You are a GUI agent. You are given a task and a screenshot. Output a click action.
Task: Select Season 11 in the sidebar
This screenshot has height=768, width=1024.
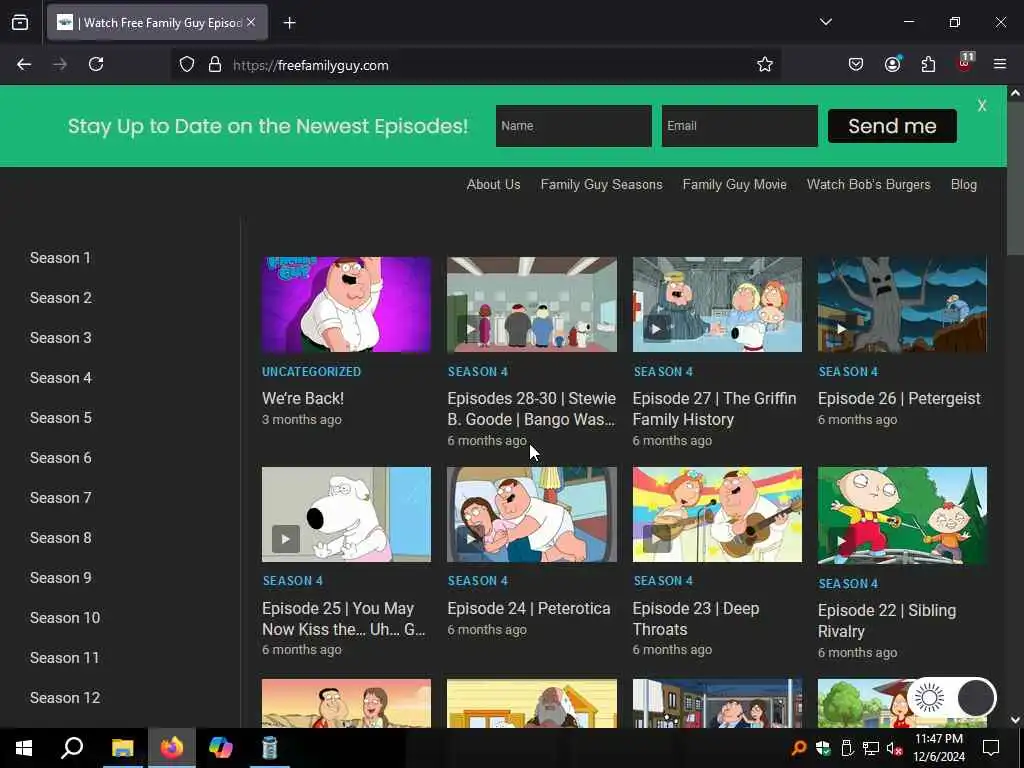64,658
